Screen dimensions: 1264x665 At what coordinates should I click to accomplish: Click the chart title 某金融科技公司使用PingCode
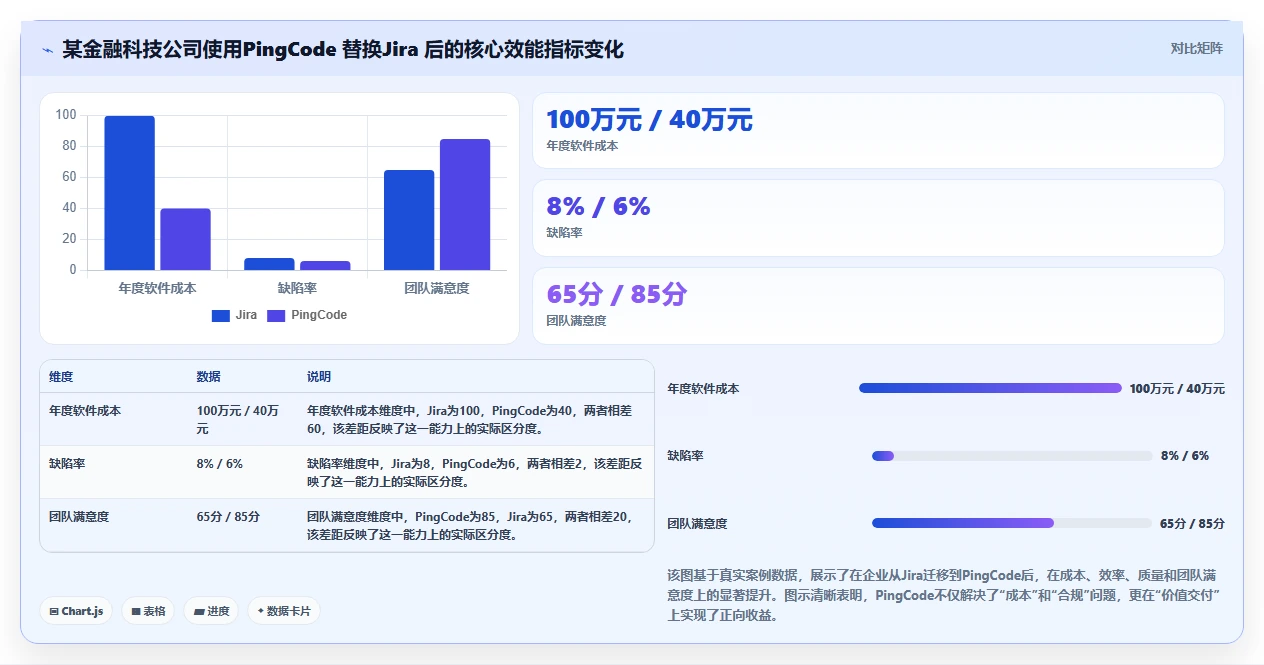343,49
